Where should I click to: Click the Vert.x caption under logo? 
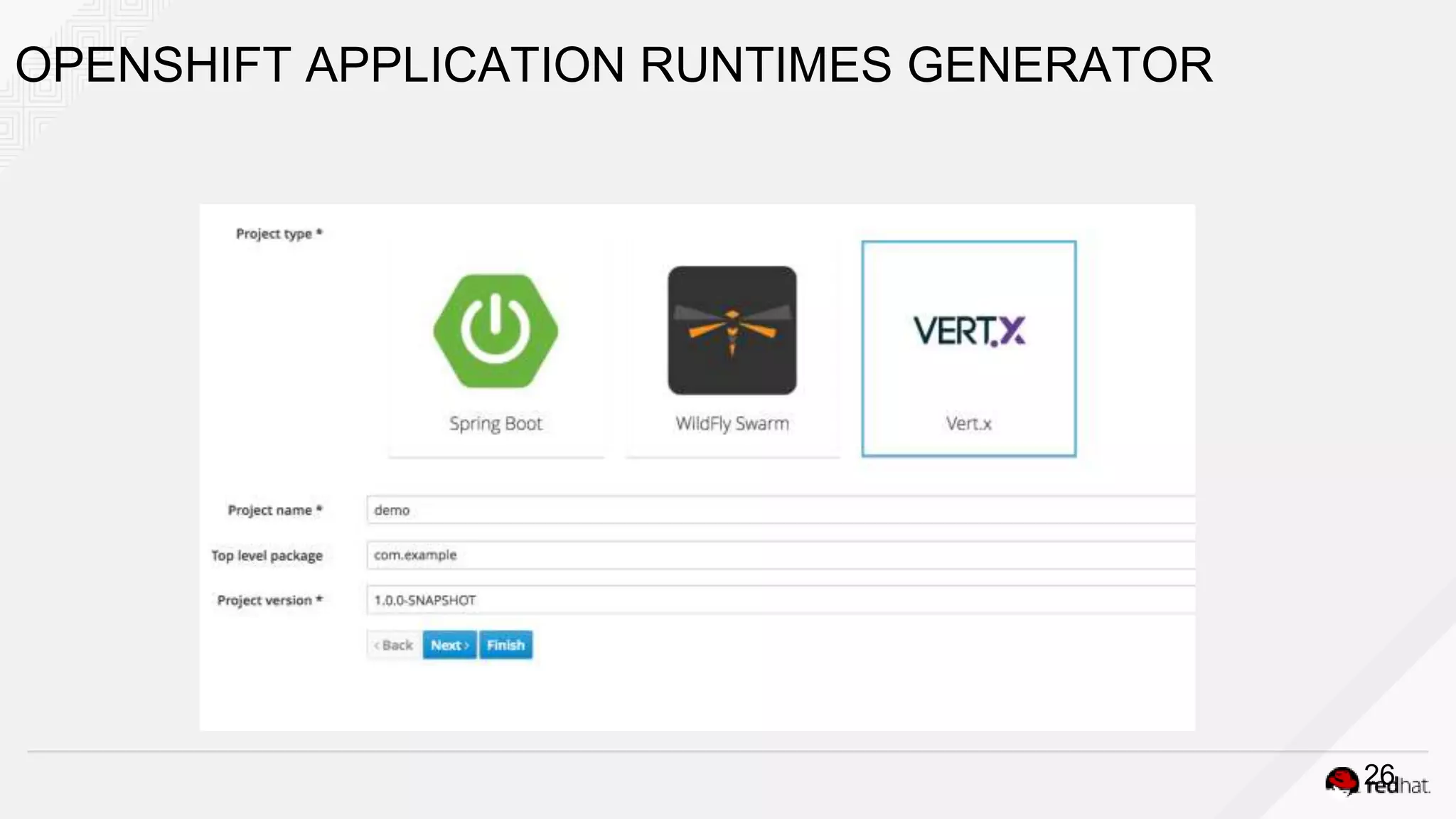pos(968,424)
